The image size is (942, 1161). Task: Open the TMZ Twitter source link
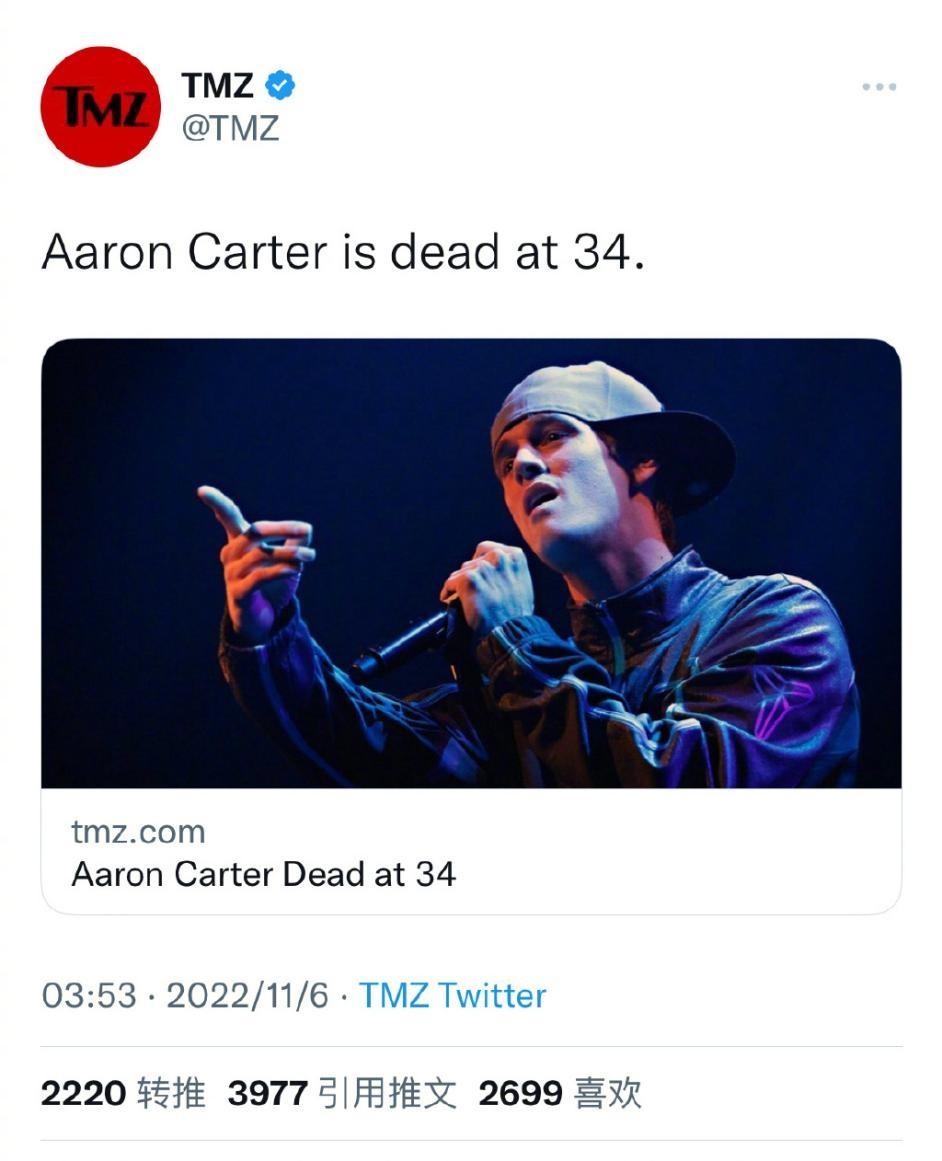click(452, 995)
